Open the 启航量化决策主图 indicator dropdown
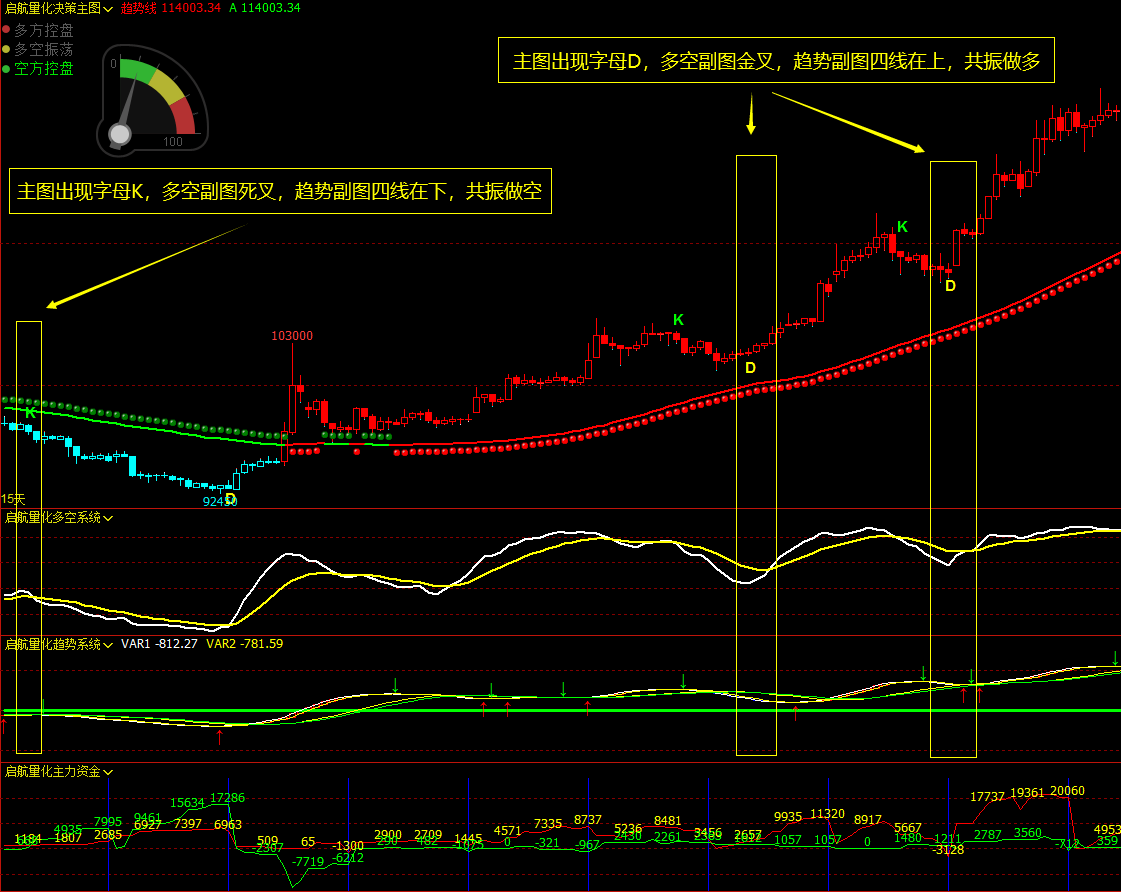Viewport: 1121px width, 892px height. (x=108, y=9)
